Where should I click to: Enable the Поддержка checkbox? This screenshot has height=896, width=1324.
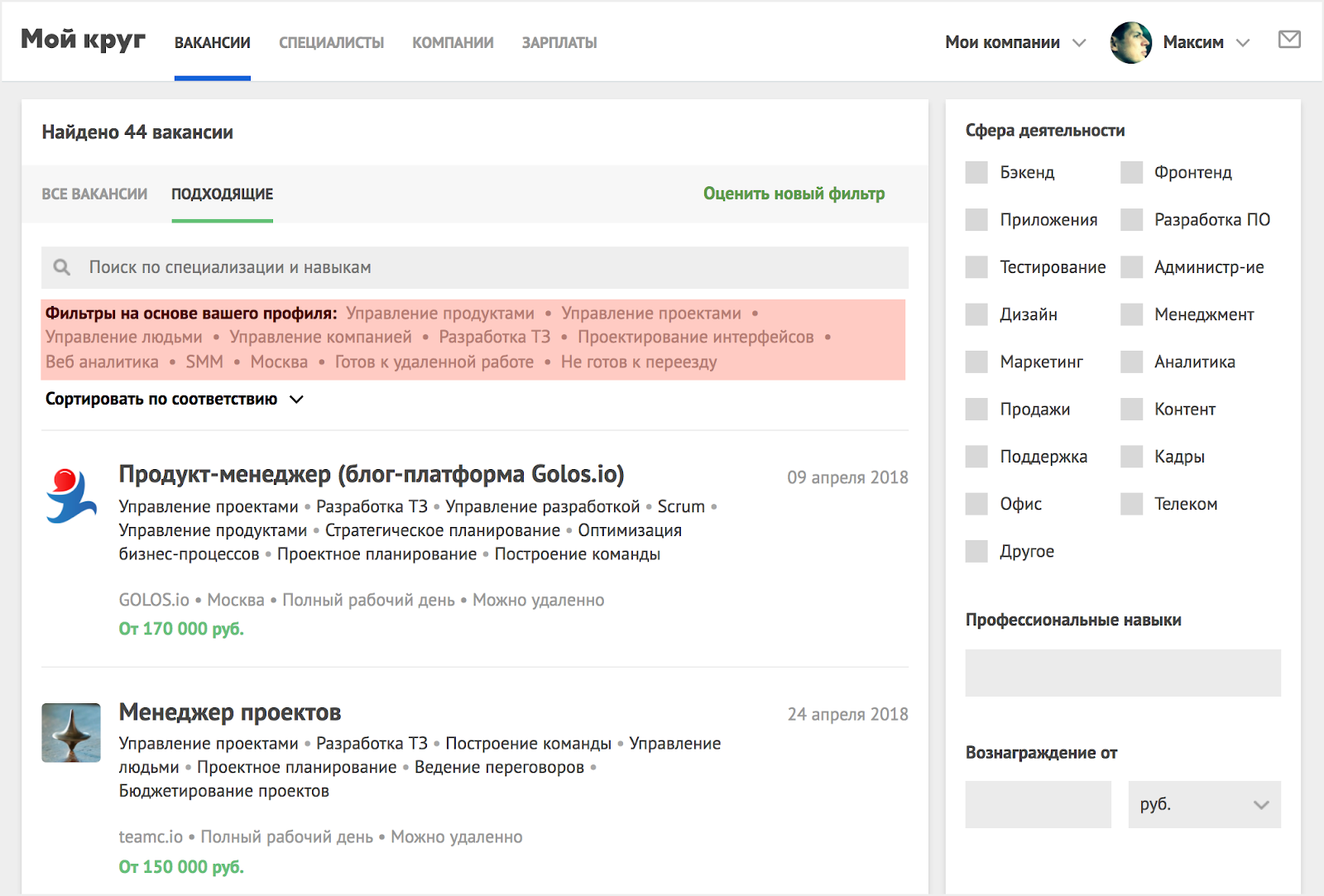[x=976, y=456]
